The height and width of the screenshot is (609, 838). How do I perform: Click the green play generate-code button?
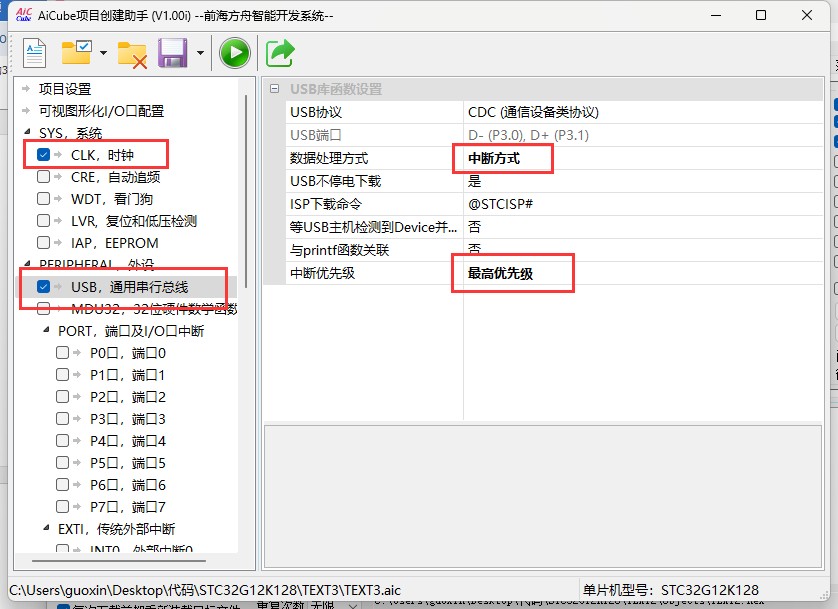tap(235, 53)
